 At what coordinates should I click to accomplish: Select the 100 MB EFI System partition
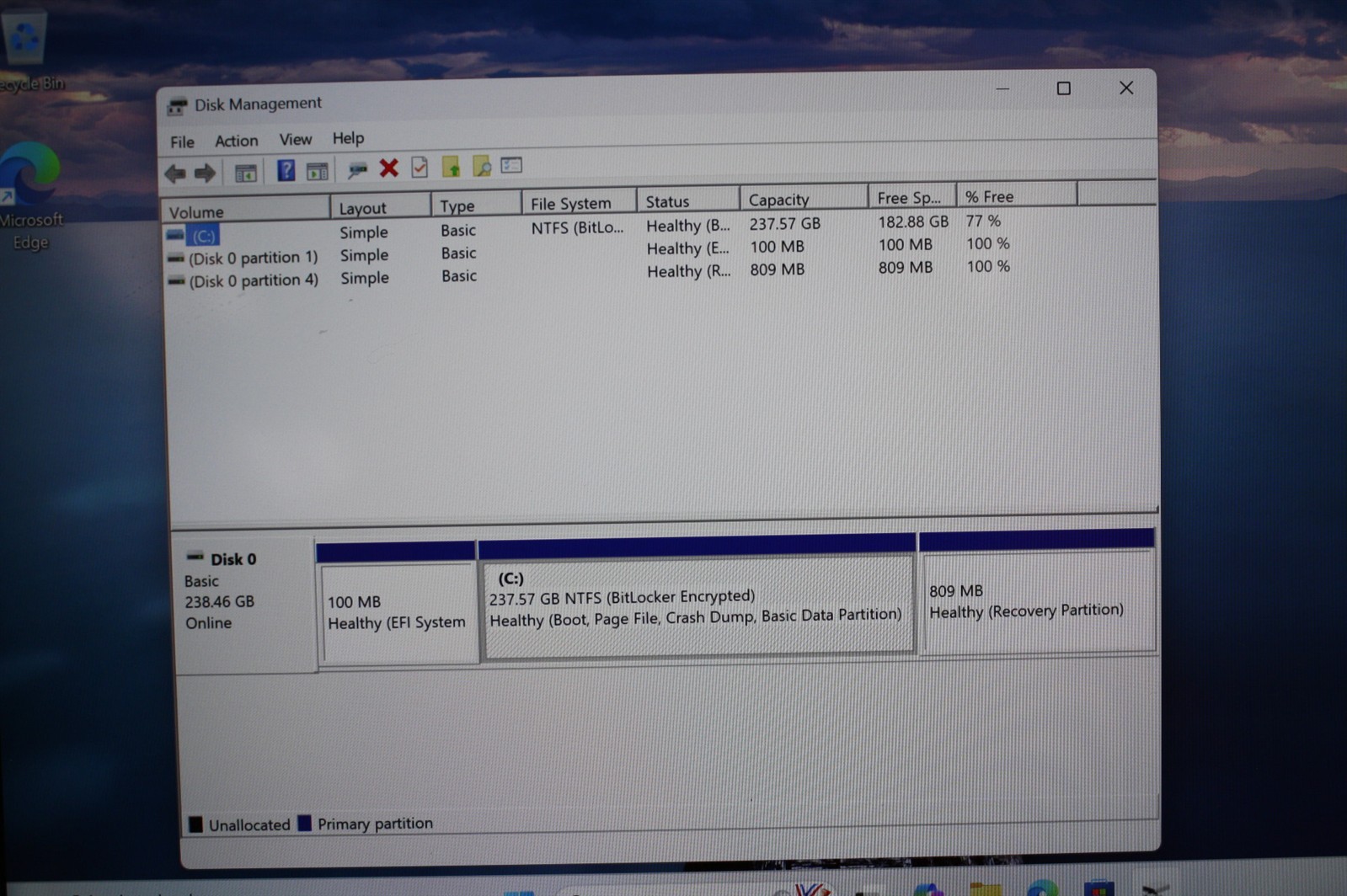398,603
